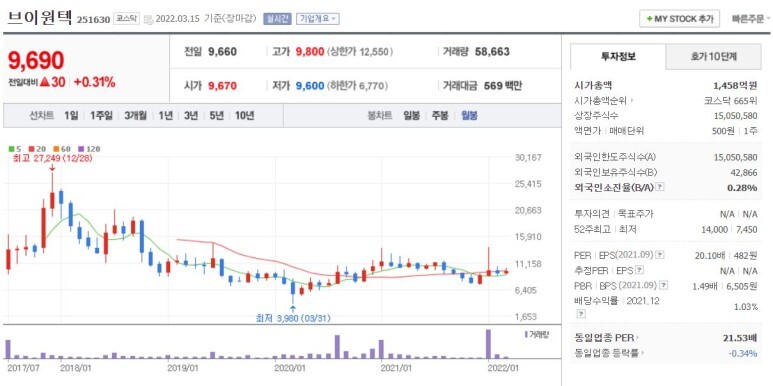773x386 pixels.
Task: Click the 2020/01 x-axis date label
Action: click(x=291, y=367)
